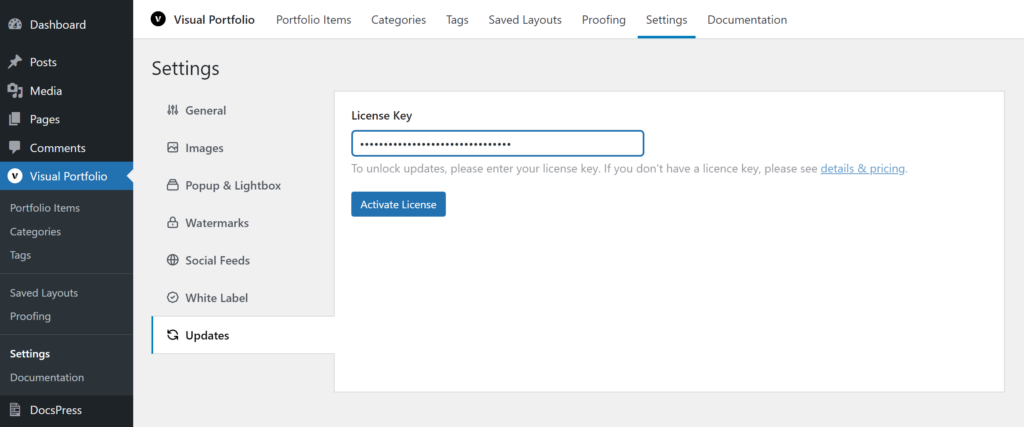
Task: Click the Social Feeds globe icon
Action: click(172, 260)
